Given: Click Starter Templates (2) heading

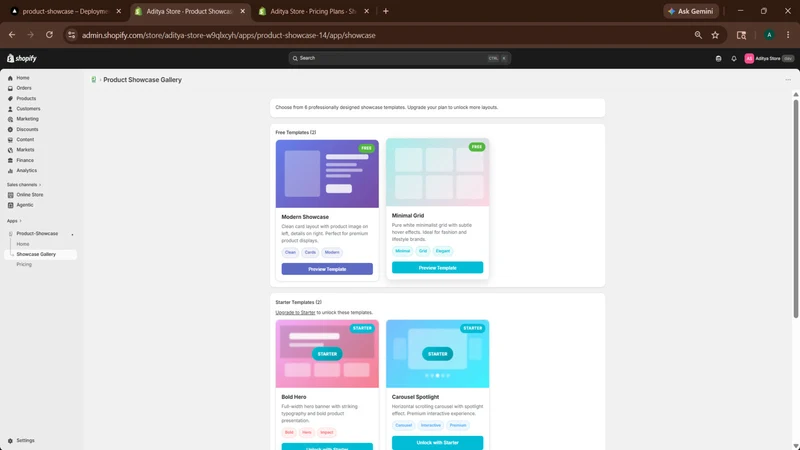Looking at the screenshot, I should pyautogui.click(x=298, y=302).
